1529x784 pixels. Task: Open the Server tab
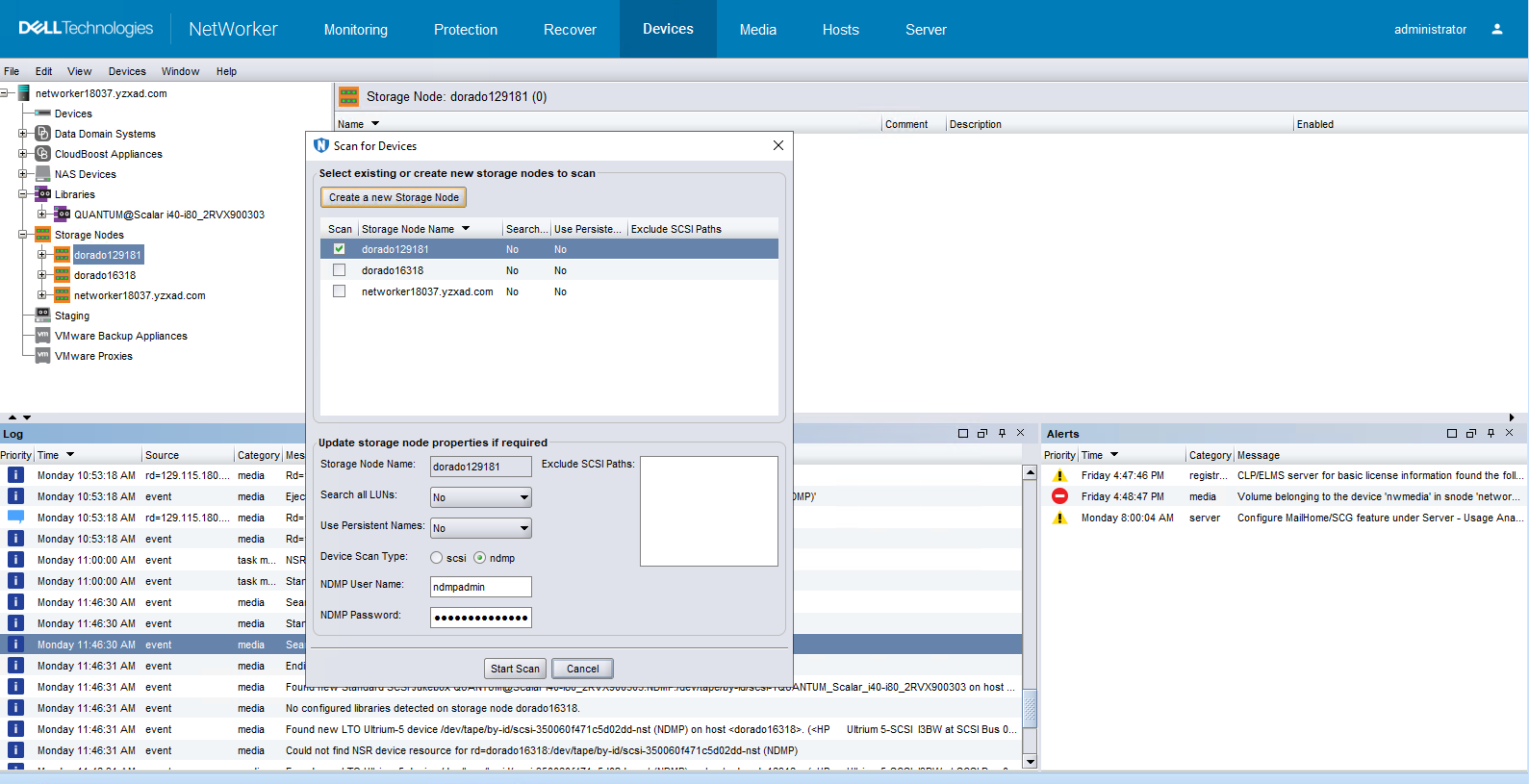click(926, 30)
